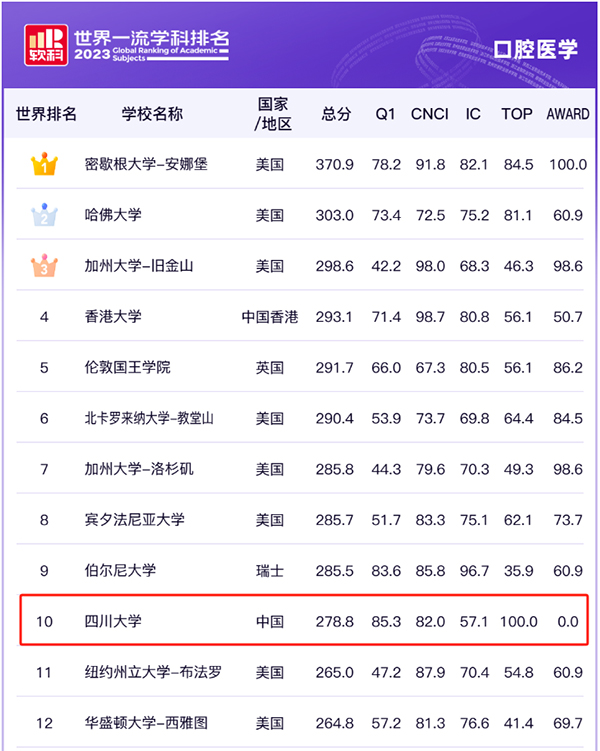Select the 伯尔尼大学 row name

pyautogui.click(x=120, y=571)
